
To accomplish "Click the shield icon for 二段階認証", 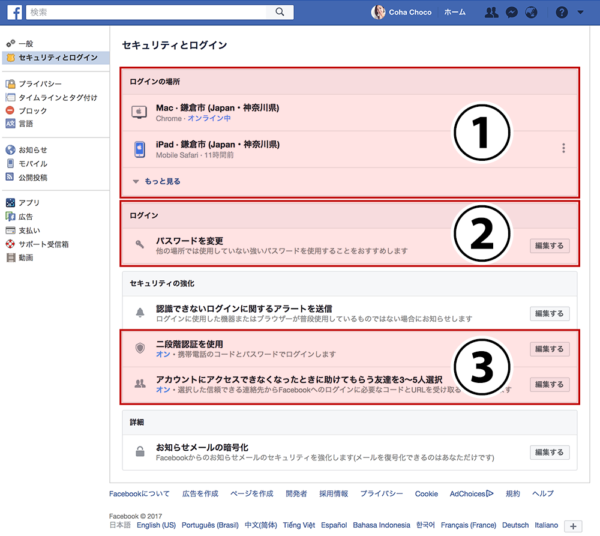I will pyautogui.click(x=140, y=348).
